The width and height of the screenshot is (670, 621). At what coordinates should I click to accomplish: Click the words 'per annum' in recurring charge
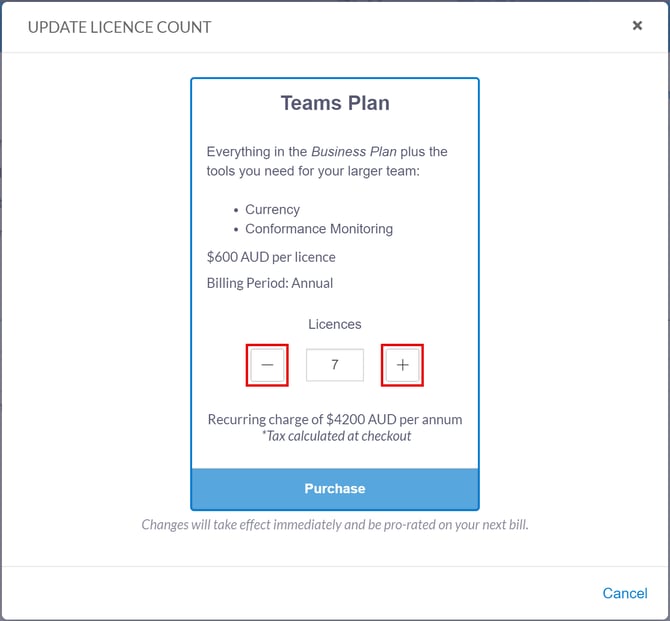tap(432, 419)
